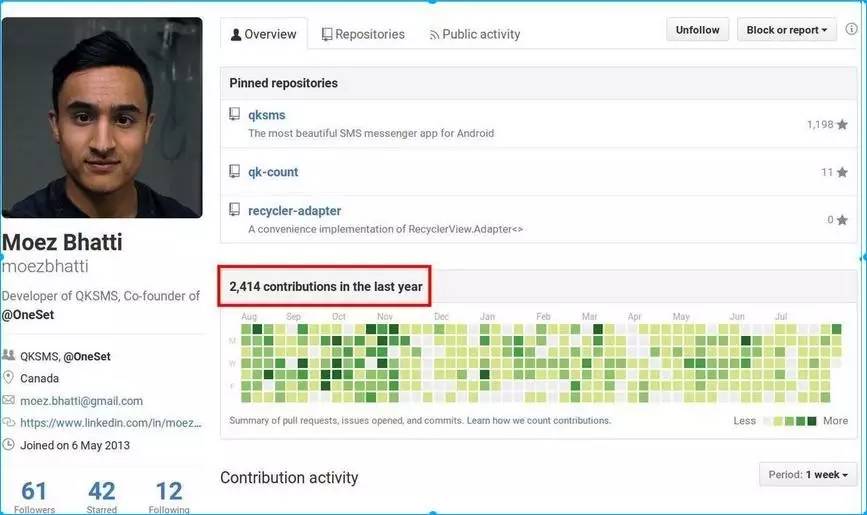867x515 pixels.
Task: Open the qk-count repository link
Action: pyautogui.click(x=273, y=172)
